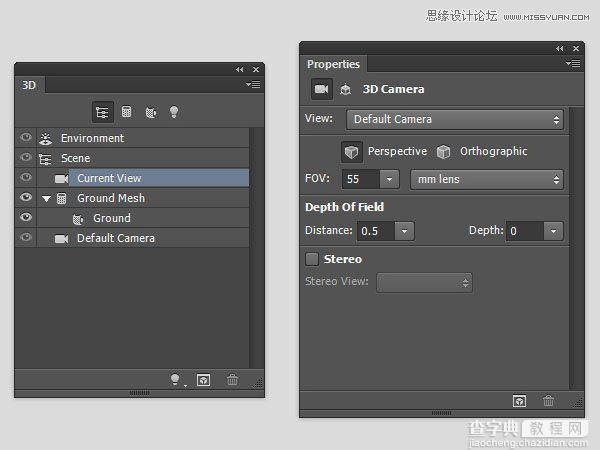
Task: Select the Whole Scene filter icon
Action: pos(103,112)
